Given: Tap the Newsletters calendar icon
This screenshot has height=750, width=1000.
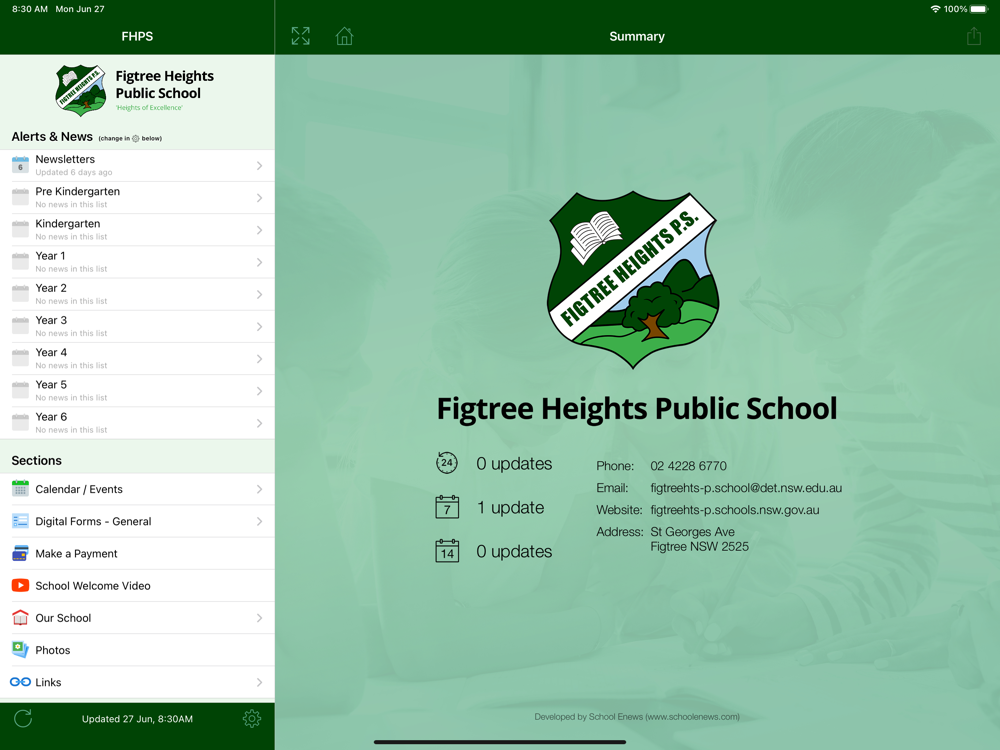Looking at the screenshot, I should [20, 165].
